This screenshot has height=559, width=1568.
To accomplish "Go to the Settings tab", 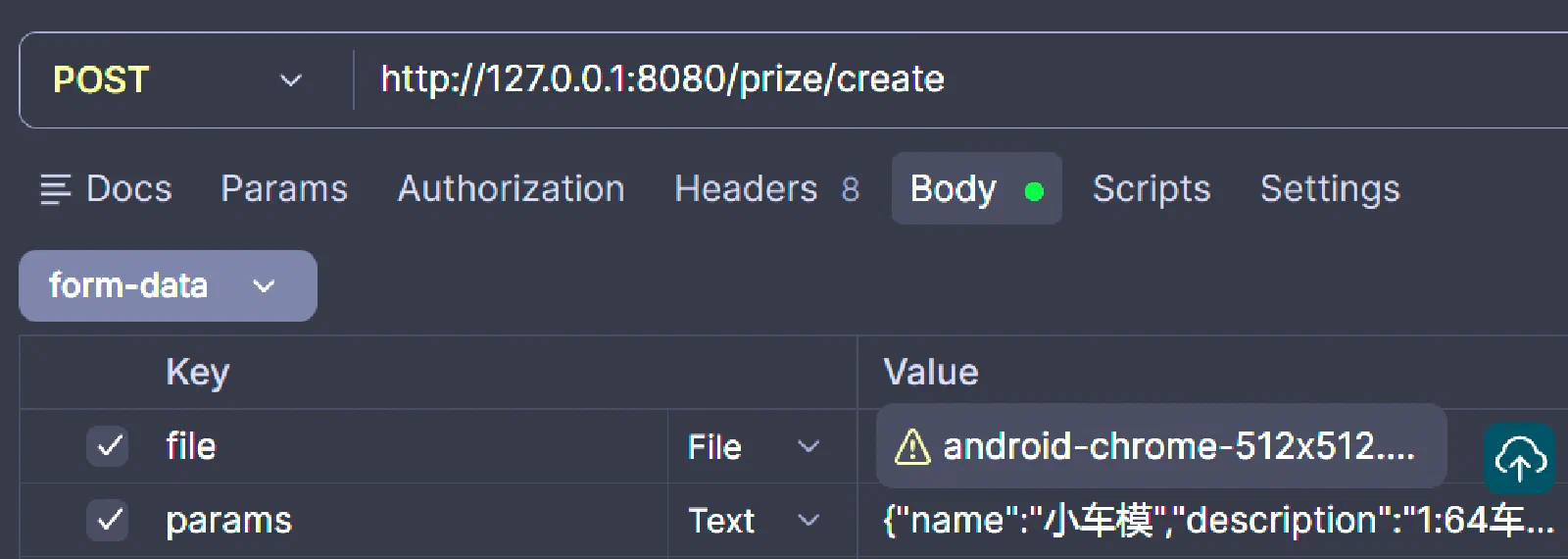I will [1330, 188].
